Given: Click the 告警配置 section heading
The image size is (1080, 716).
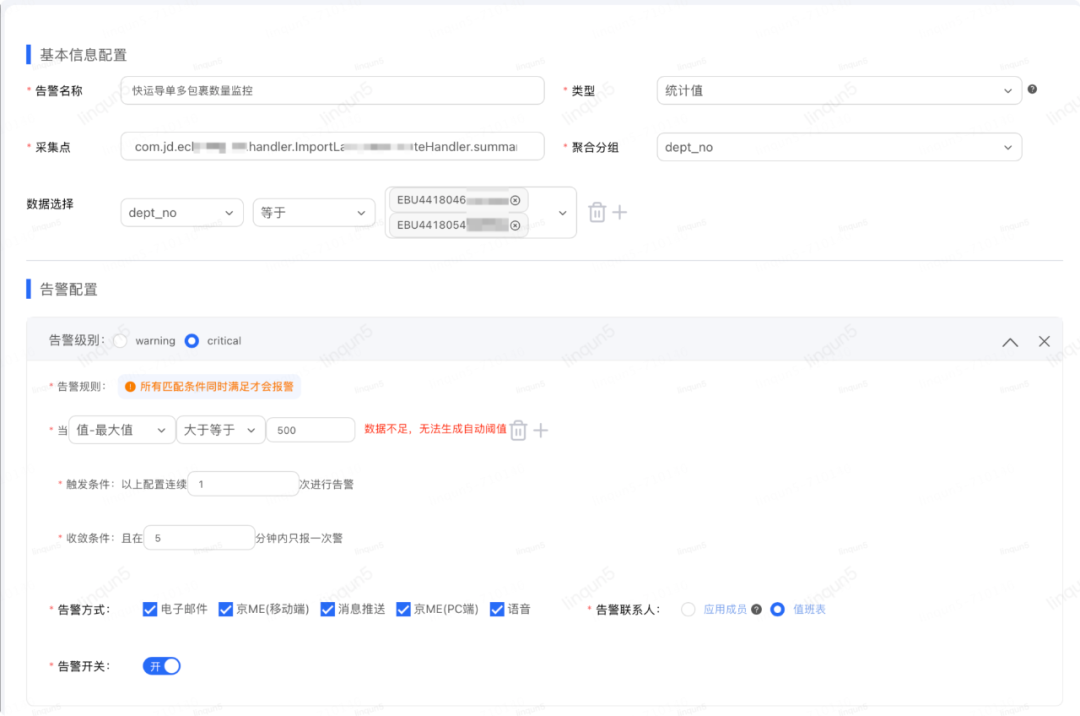Looking at the screenshot, I should click(x=69, y=289).
